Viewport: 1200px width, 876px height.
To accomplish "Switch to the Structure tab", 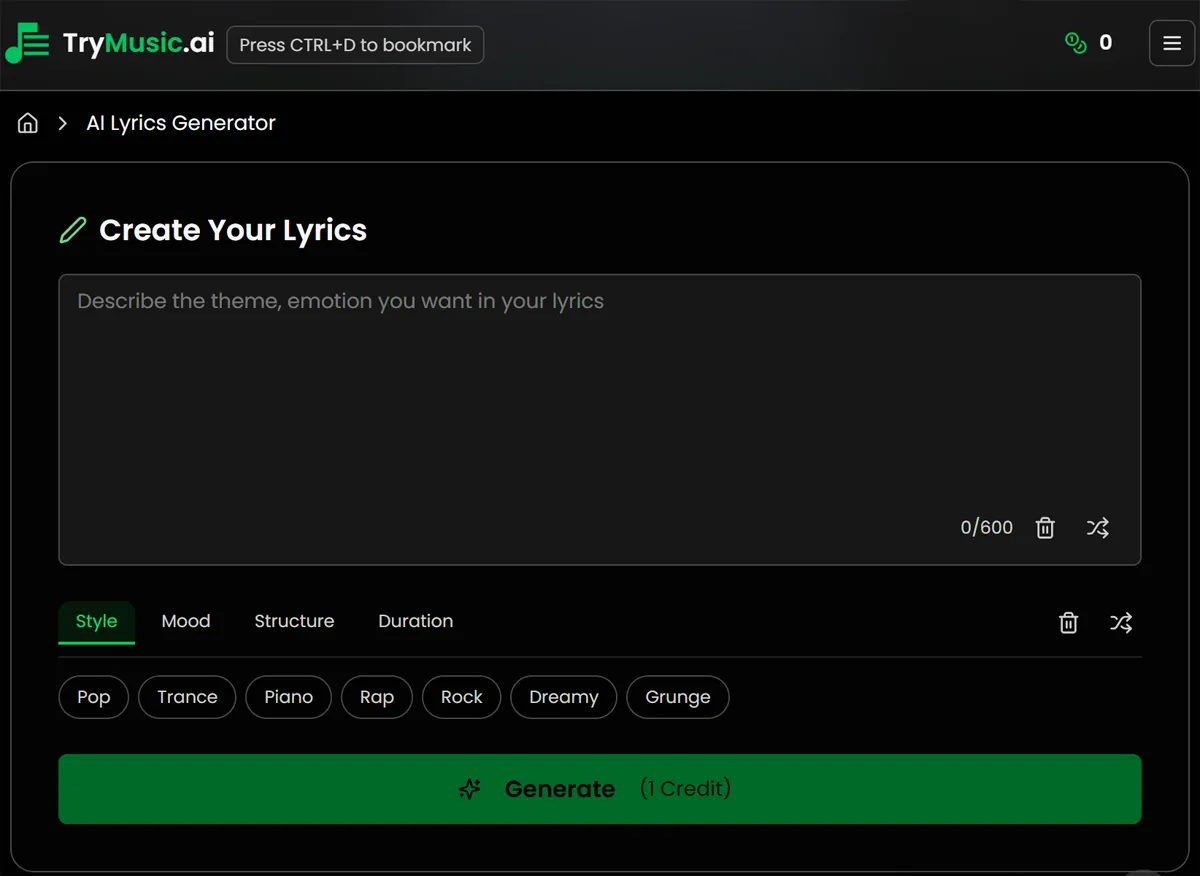I will click(294, 621).
